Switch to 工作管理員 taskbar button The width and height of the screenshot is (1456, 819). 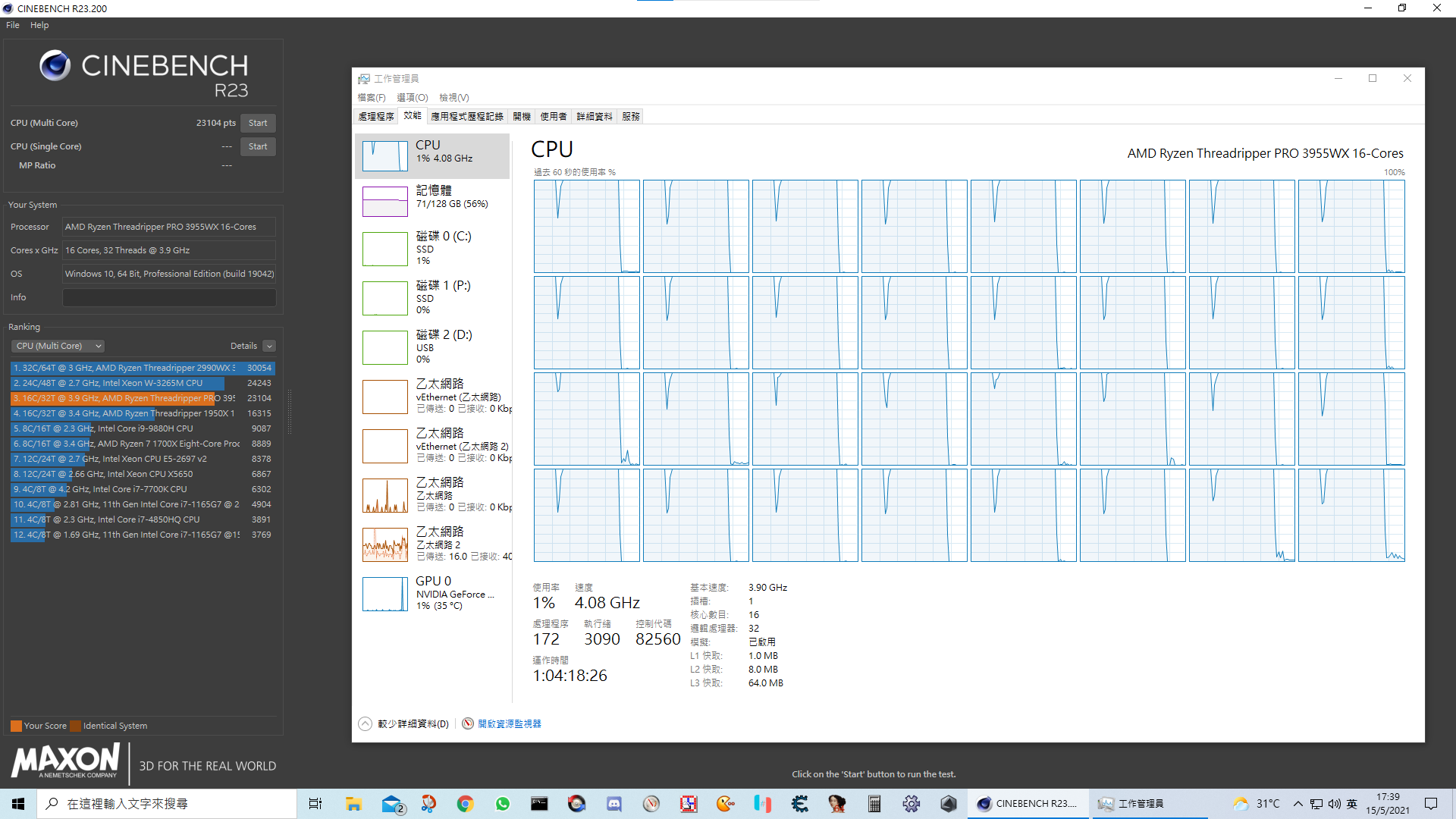tap(1149, 804)
